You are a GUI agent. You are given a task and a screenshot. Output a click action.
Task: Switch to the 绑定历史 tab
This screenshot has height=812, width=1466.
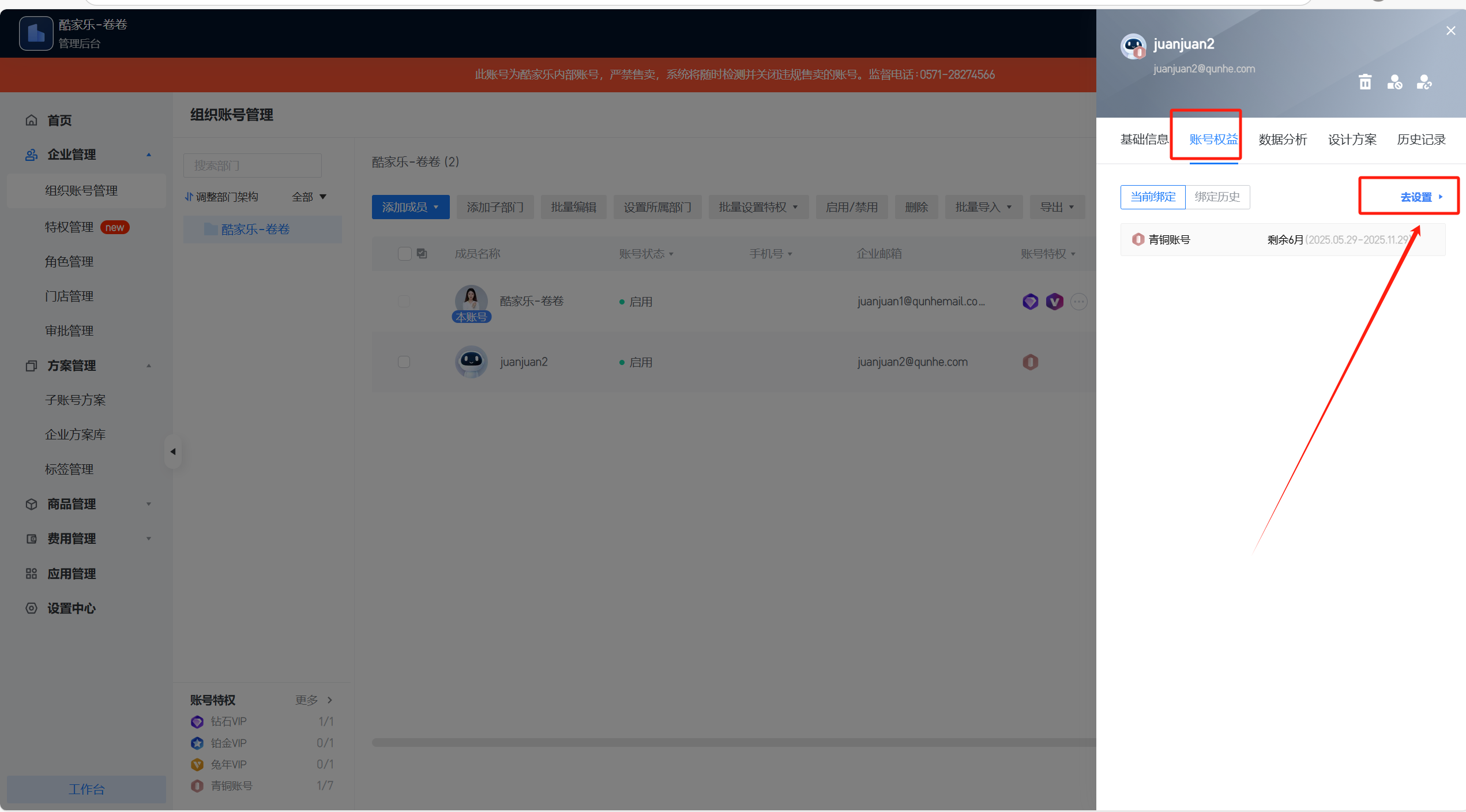(x=1217, y=197)
